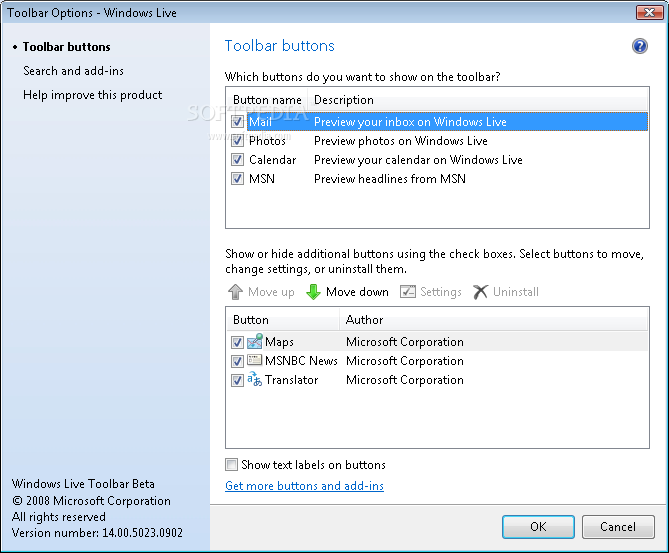This screenshot has height=553, width=669.
Task: Uncheck the Photos button checkbox
Action: [x=237, y=141]
